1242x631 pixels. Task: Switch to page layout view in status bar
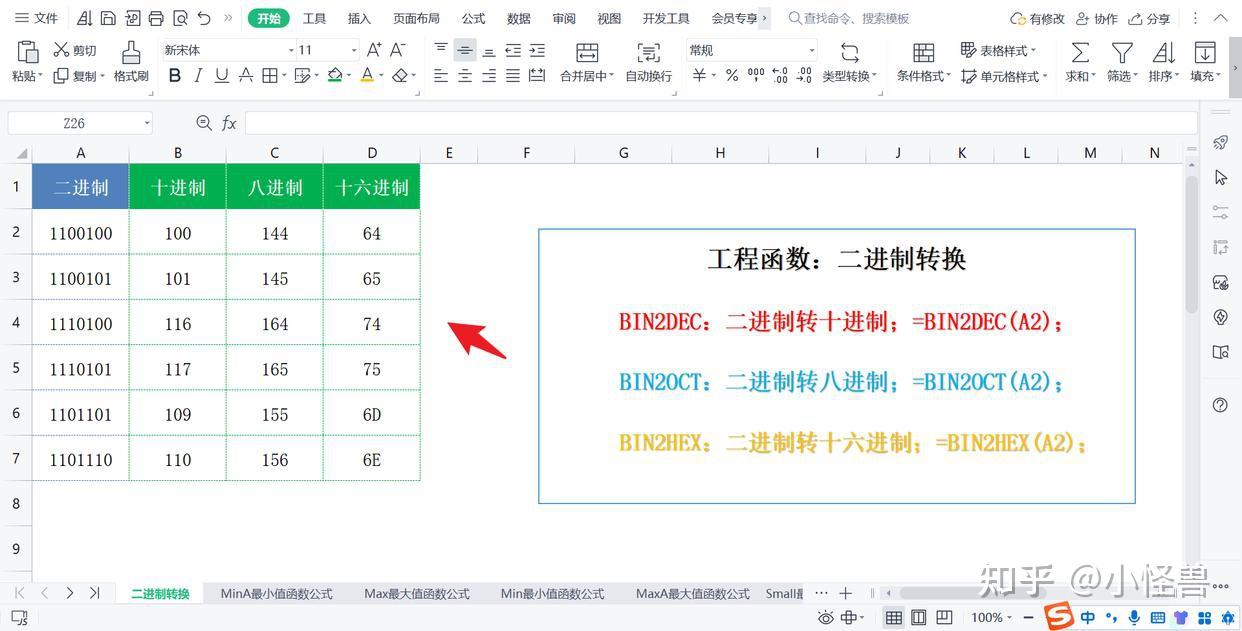(x=918, y=618)
